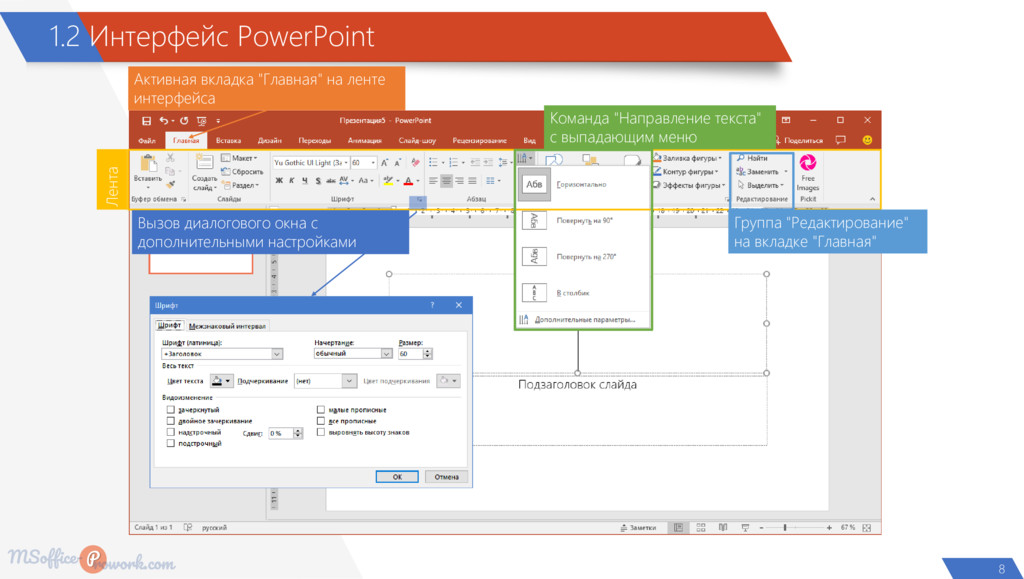This screenshot has width=1024, height=579.
Task: Click the Cut scissors icon
Action: click(x=170, y=158)
